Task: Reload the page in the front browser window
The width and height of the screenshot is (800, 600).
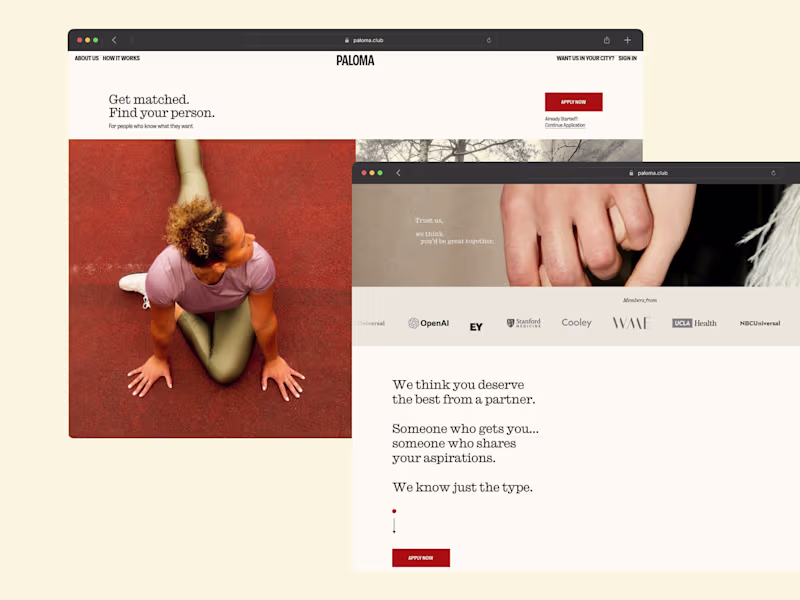Action: click(x=773, y=173)
